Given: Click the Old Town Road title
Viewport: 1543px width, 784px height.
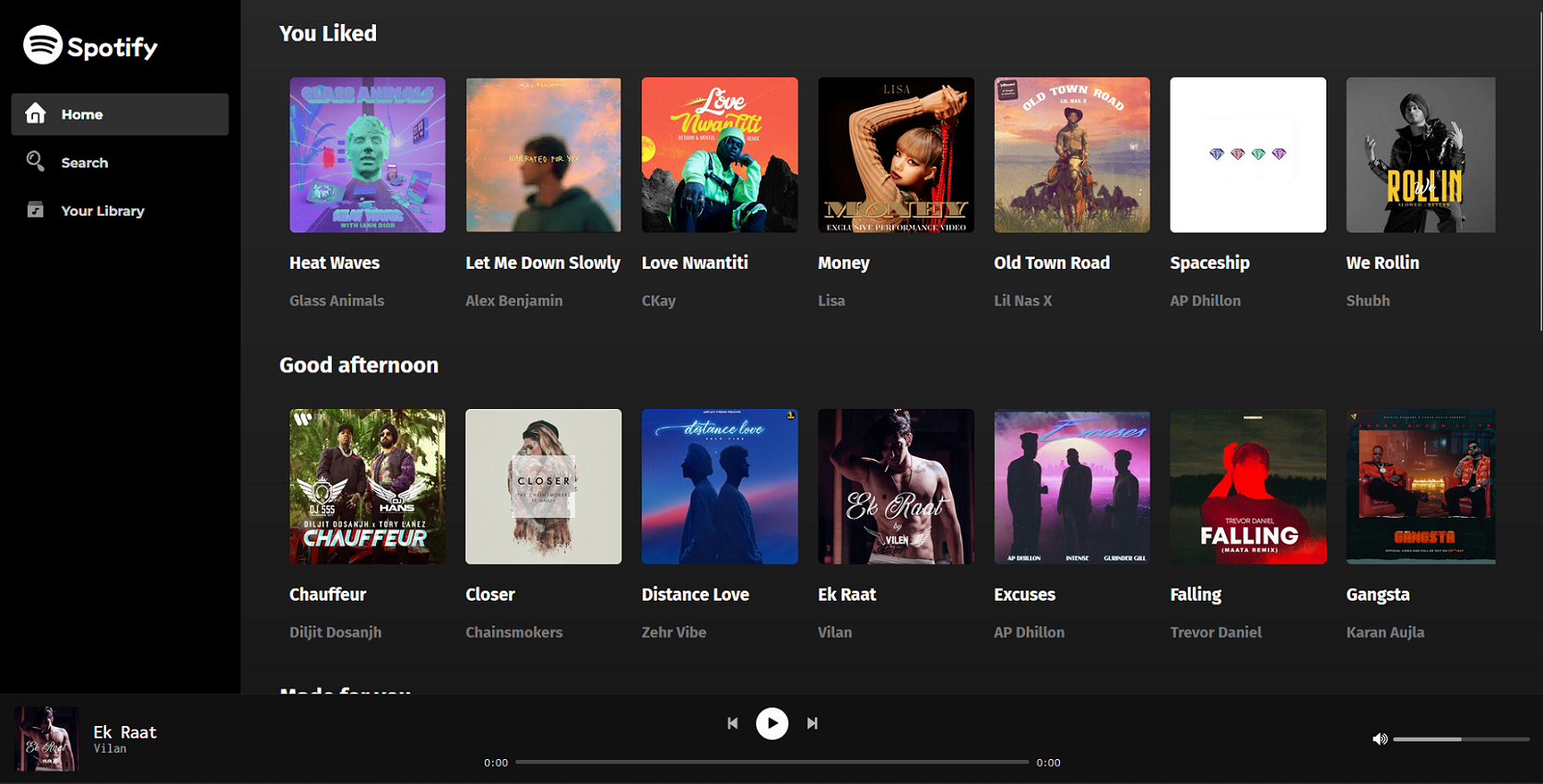Looking at the screenshot, I should 1052,263.
